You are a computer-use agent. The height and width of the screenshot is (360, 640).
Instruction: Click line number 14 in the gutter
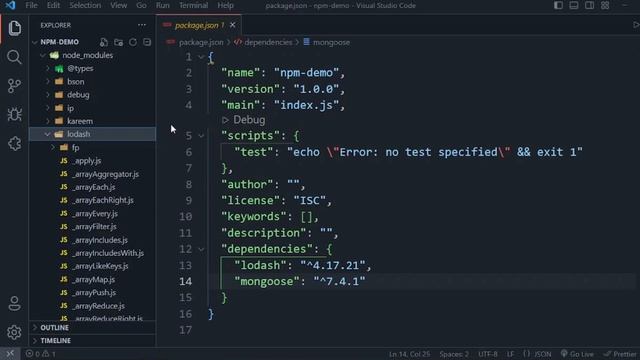click(x=185, y=282)
